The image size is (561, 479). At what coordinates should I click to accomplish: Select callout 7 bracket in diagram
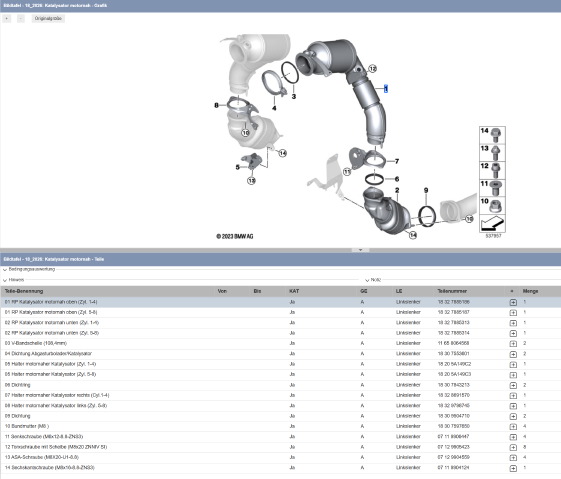coord(397,161)
